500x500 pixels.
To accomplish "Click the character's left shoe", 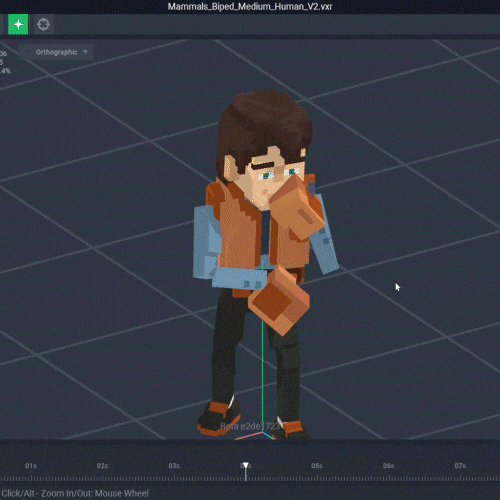I will pos(218,418).
